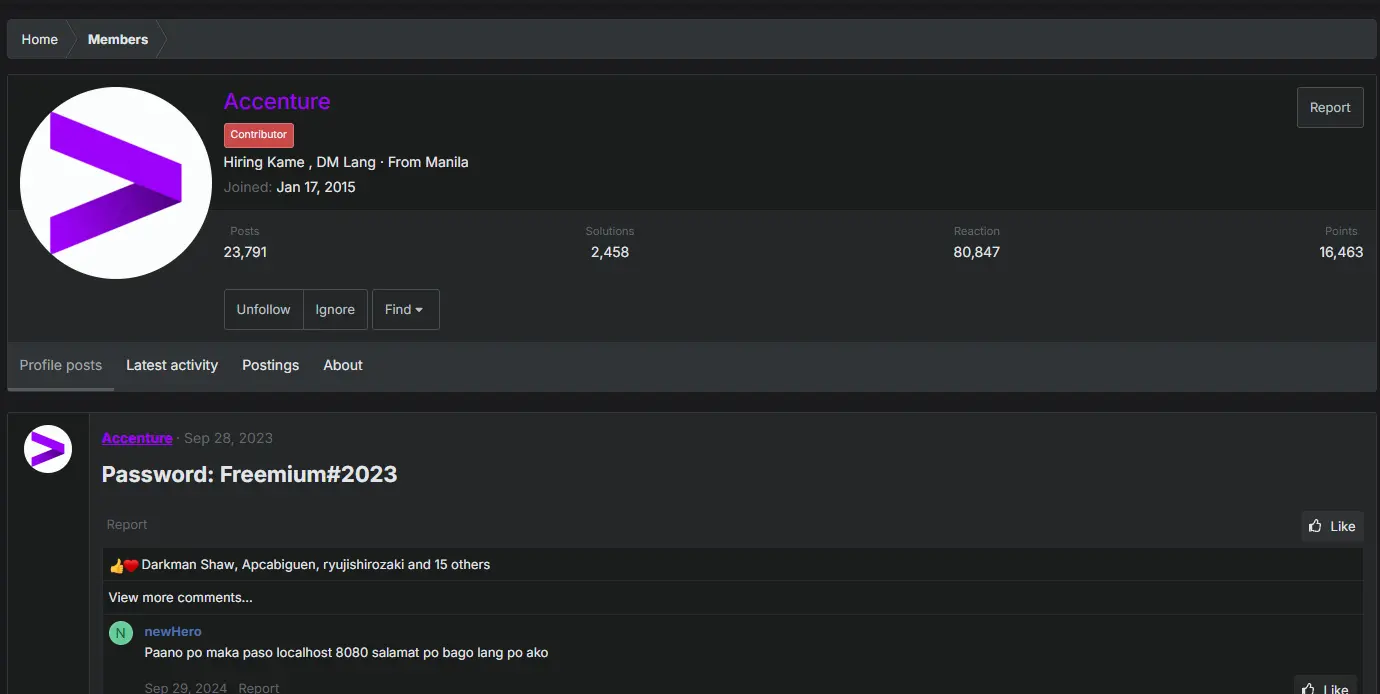The height and width of the screenshot is (694, 1380).
Task: Click the Reaction count 80,847
Action: click(977, 252)
